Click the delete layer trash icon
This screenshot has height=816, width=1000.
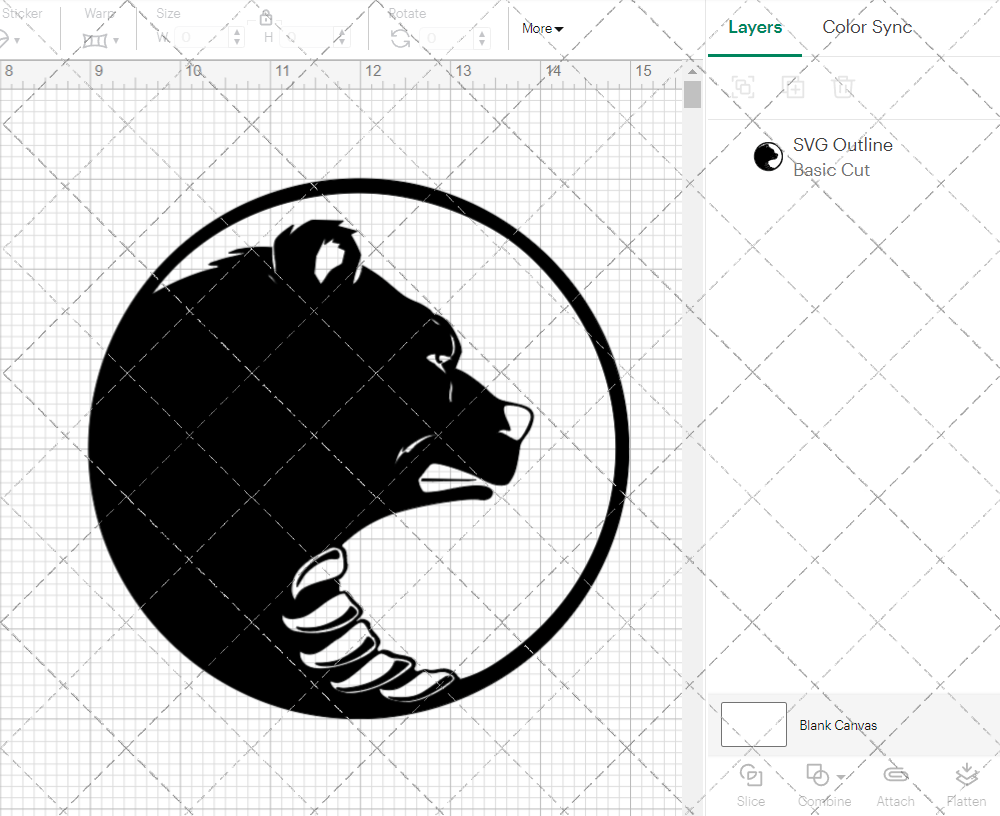click(x=844, y=87)
